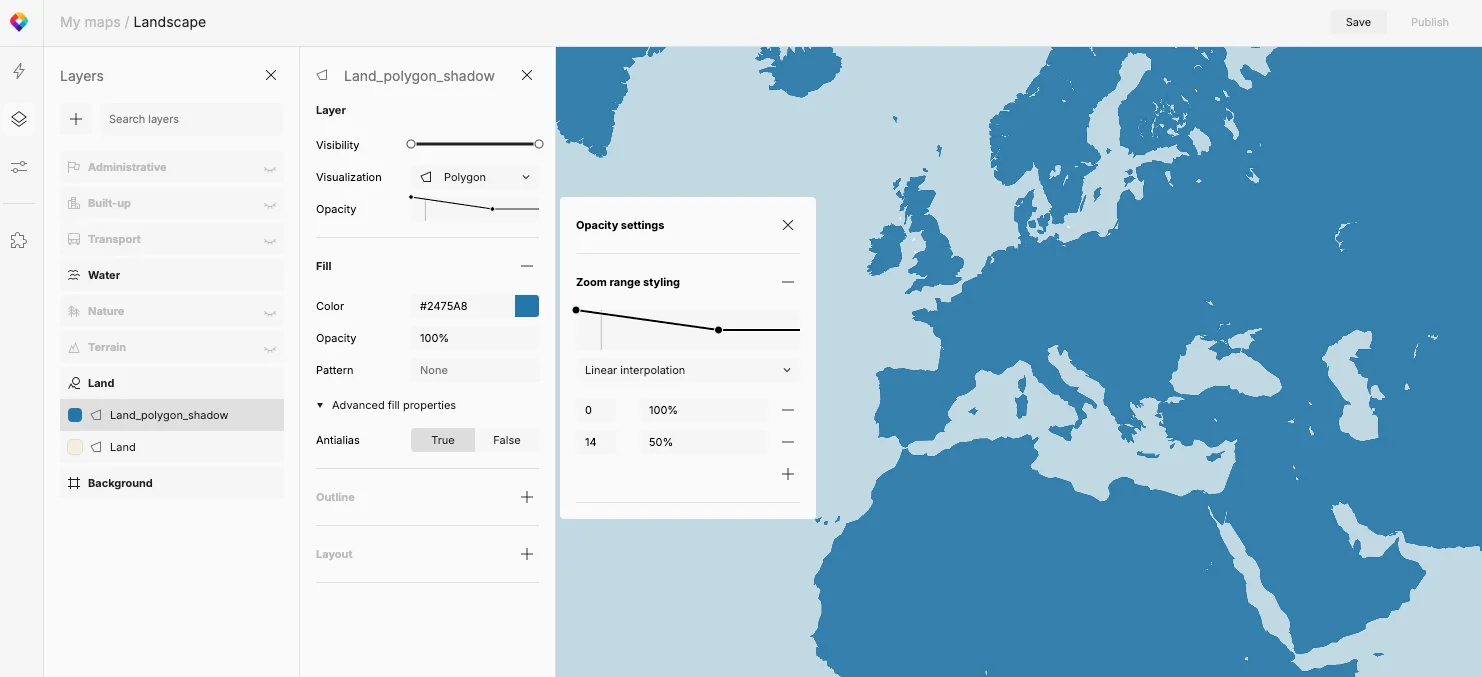Click the Search layers field
The width and height of the screenshot is (1482, 677).
coord(192,119)
